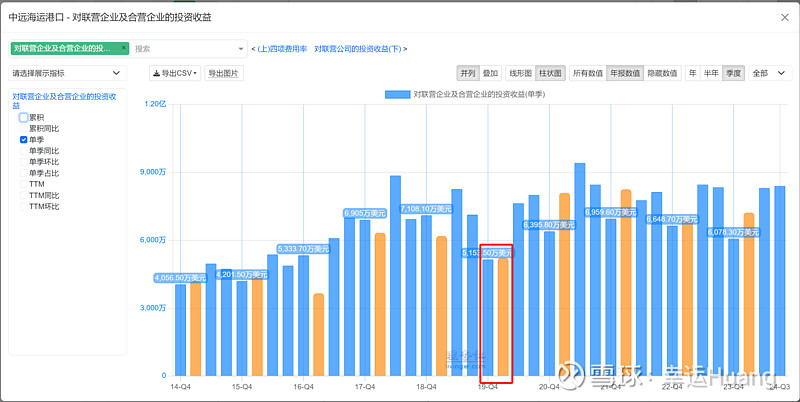Click the 对联营企业及合营企业的投资收益 sidebar heading

65,100
